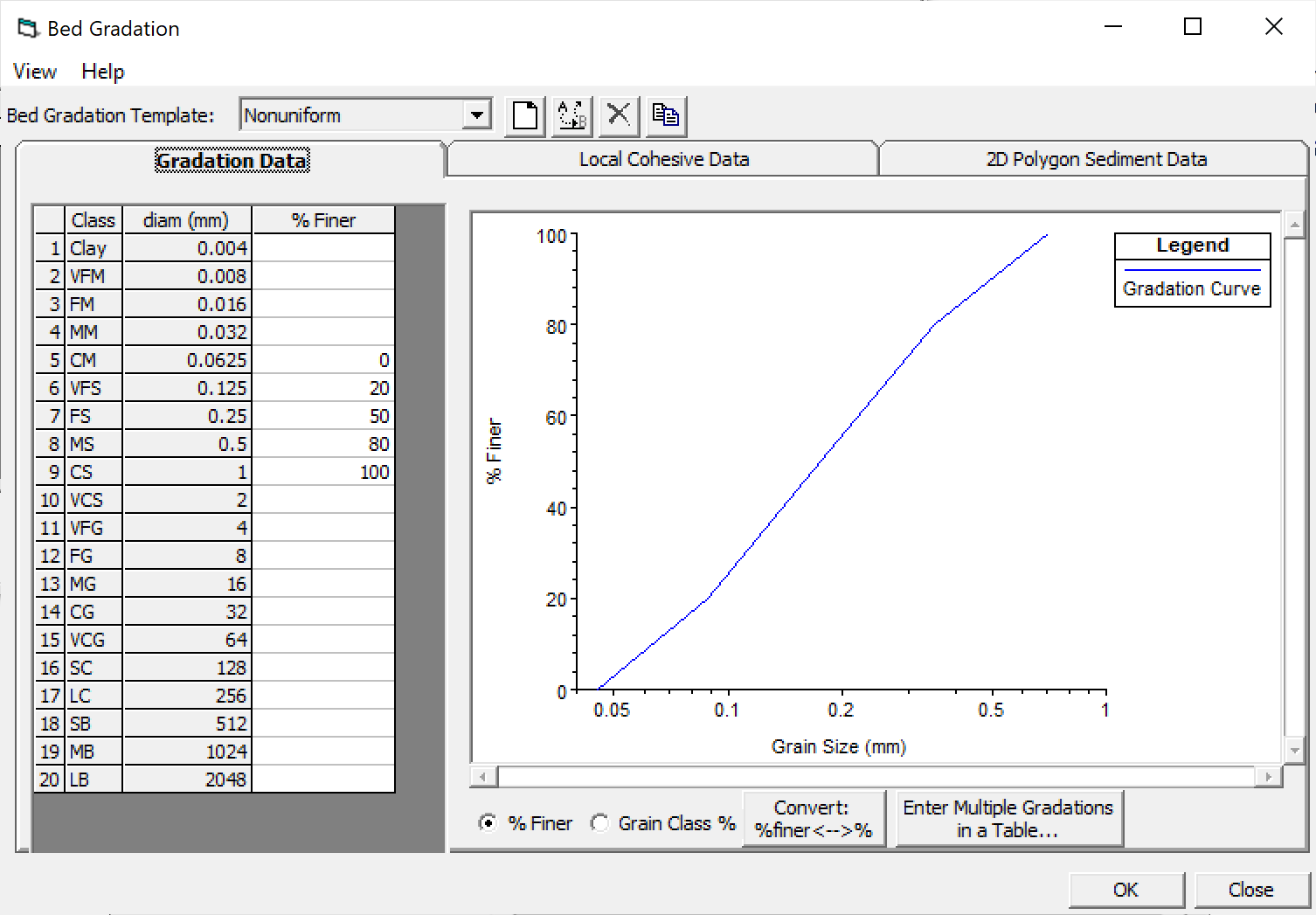Click the Convert %finer<-->% button
Image resolution: width=1316 pixels, height=915 pixels.
[x=814, y=819]
